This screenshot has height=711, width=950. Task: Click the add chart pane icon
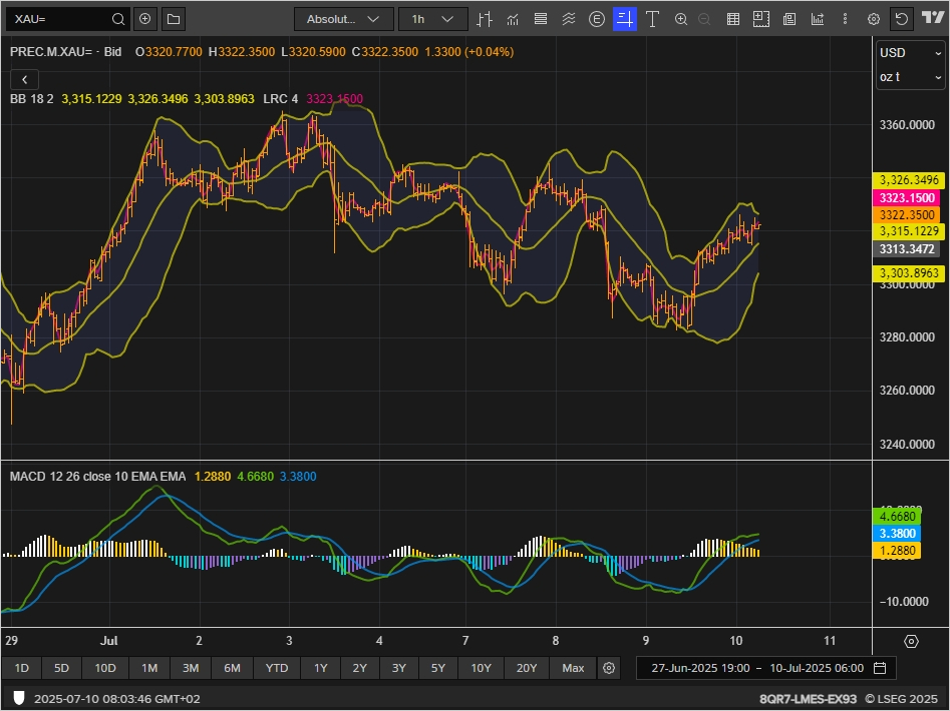pos(761,19)
